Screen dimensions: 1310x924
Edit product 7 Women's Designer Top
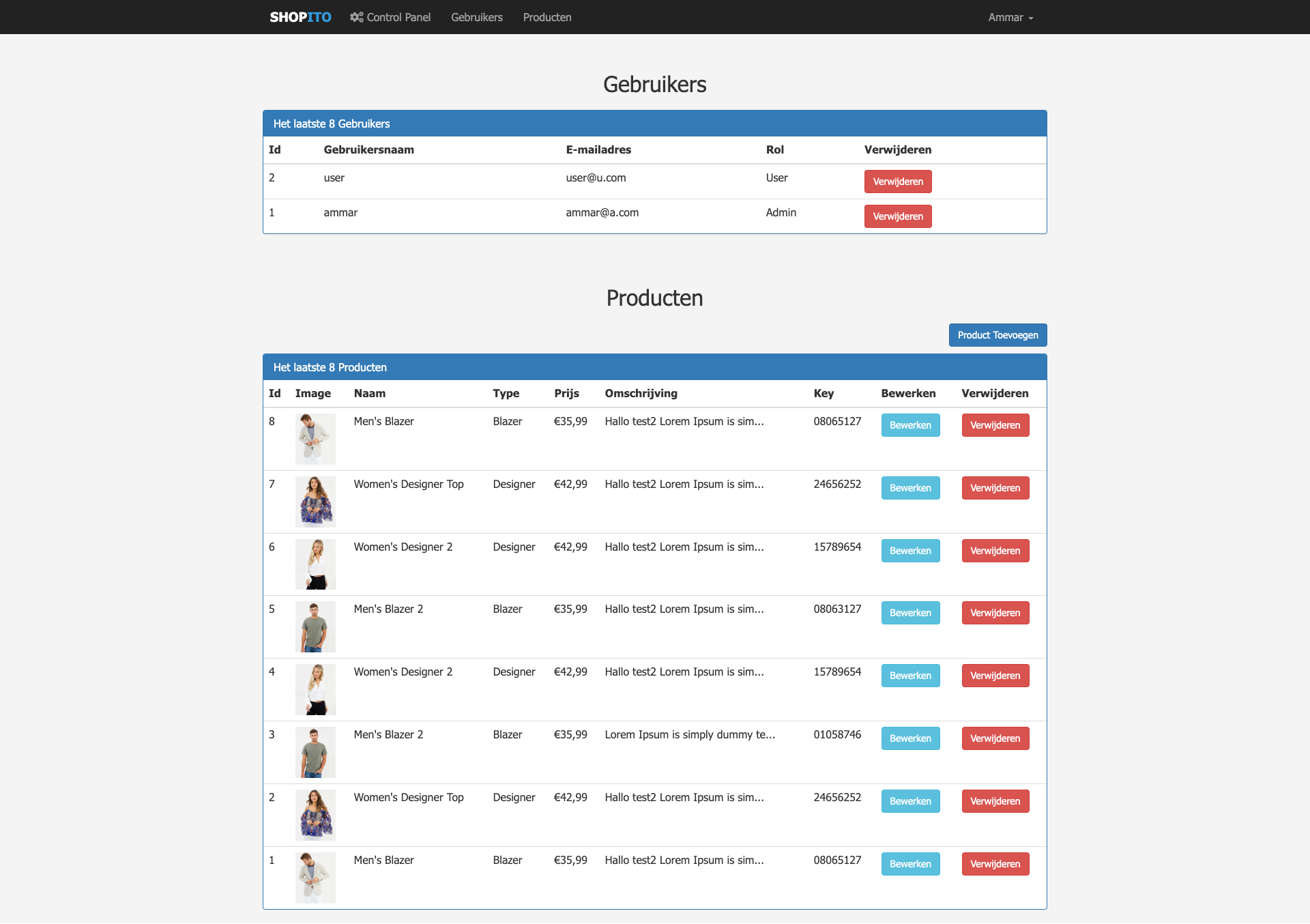[x=910, y=488]
